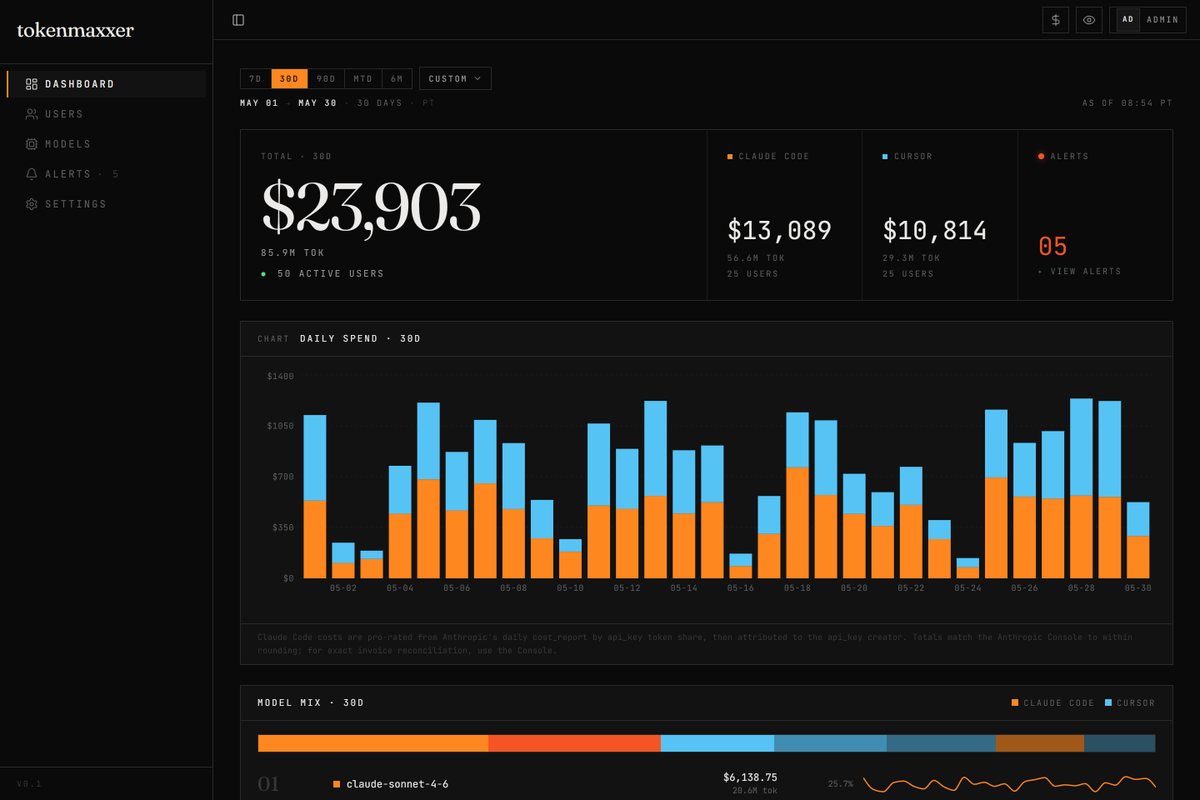Click the light blue Model Mix segment
Screen dimensions: 1200x800
coord(717,743)
